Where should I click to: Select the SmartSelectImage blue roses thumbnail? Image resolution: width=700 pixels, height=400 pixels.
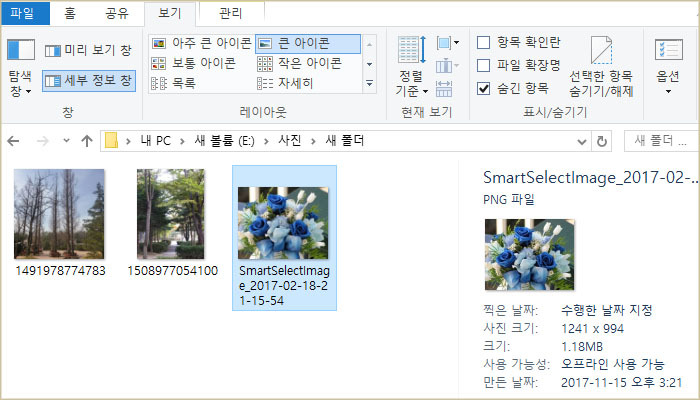[283, 223]
